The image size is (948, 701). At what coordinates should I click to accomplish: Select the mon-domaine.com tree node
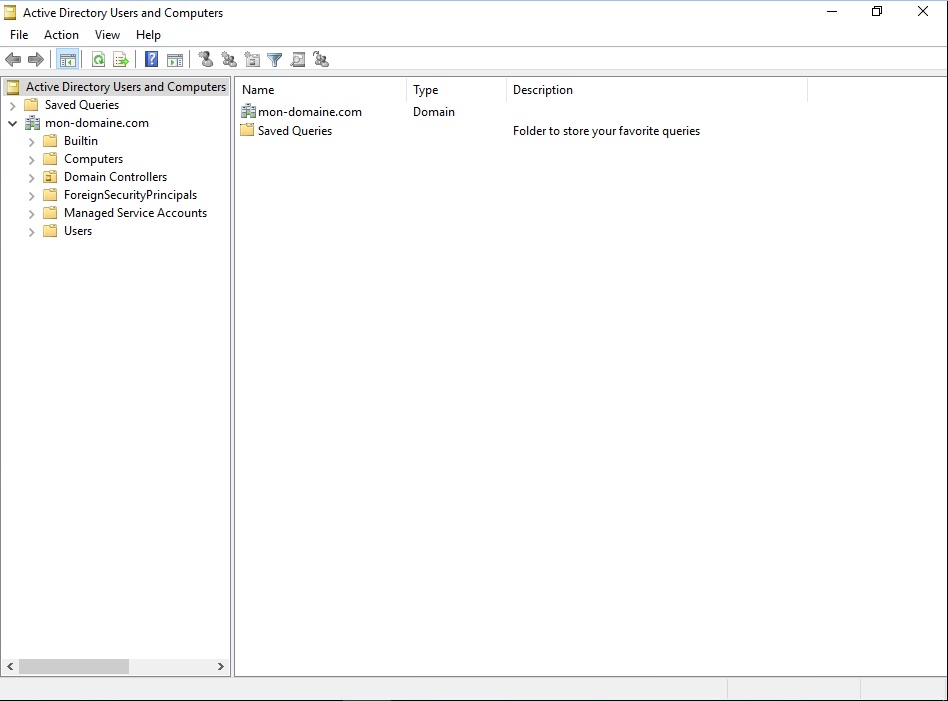(x=97, y=123)
